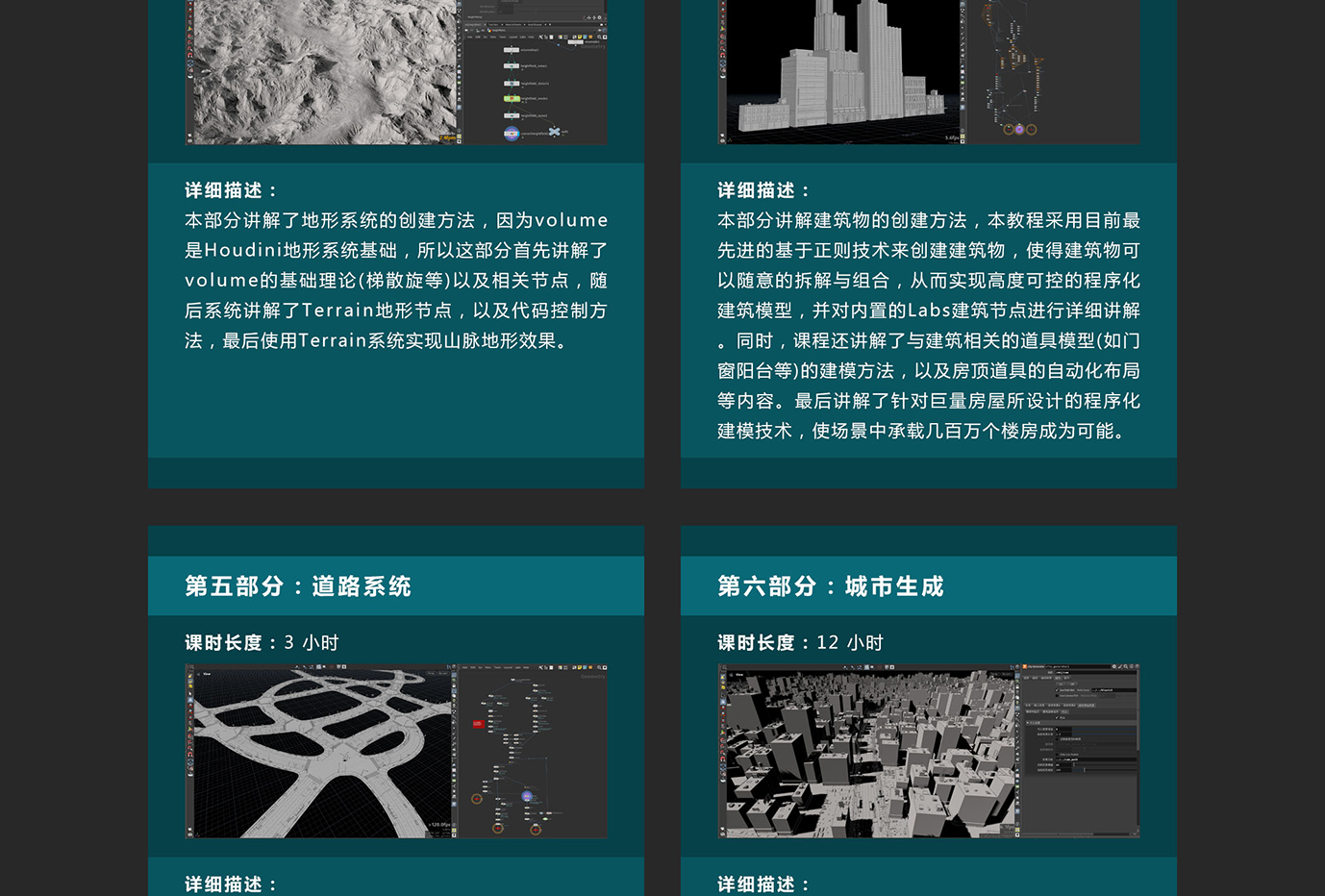Collapse the folder section triangle in city parameters

pos(1027,723)
